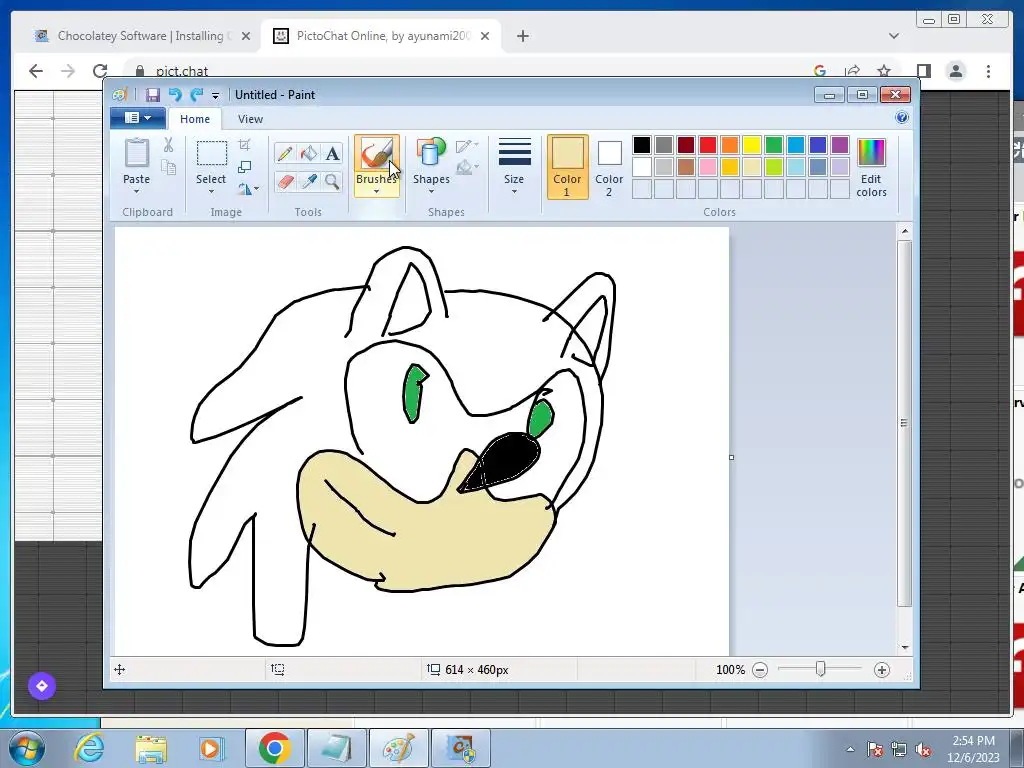The width and height of the screenshot is (1024, 768).
Task: Open Windows Explorer folder from taskbar
Action: click(x=151, y=748)
